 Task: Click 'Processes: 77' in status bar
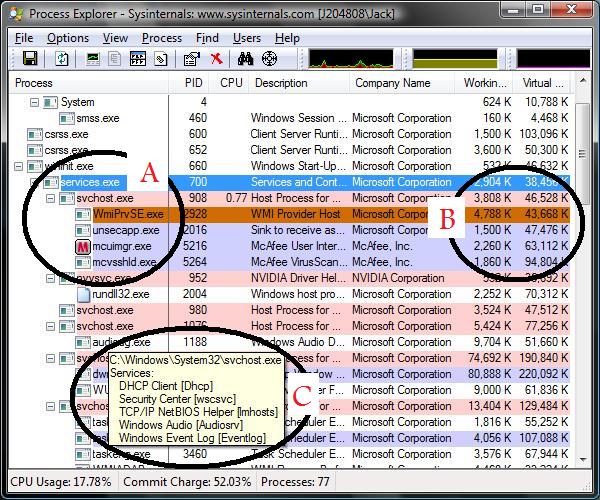pos(295,482)
